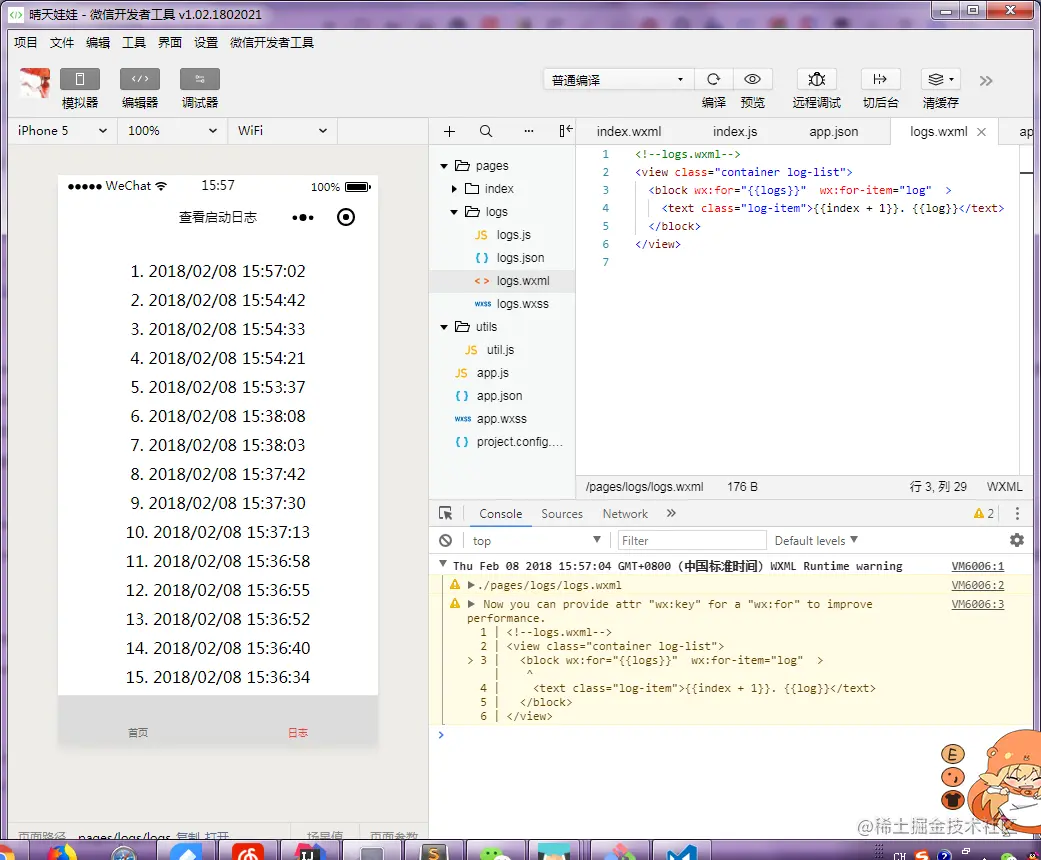
Task: Show more devtools tabs chevron
Action: pos(671,513)
